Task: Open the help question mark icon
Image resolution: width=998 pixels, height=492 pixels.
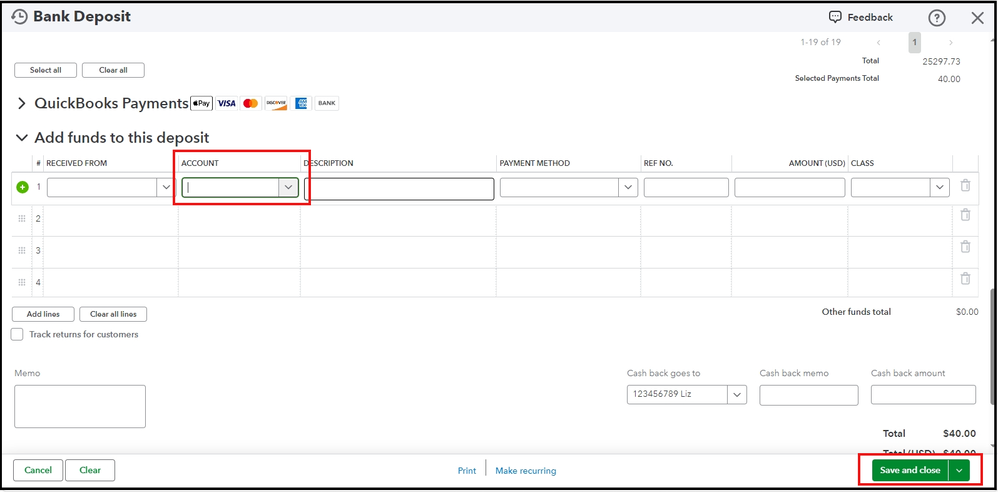Action: [x=936, y=18]
